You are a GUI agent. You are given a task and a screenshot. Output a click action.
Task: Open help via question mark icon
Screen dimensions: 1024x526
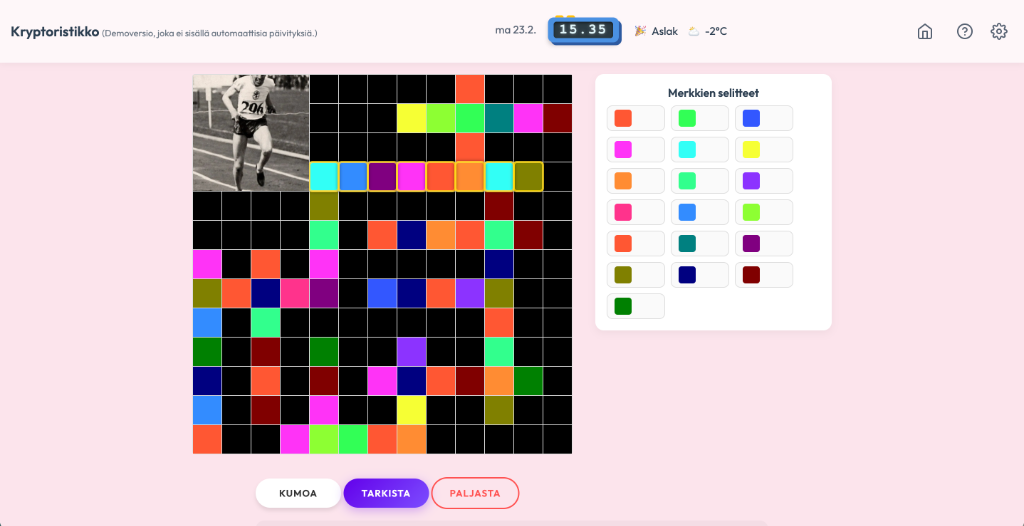(x=964, y=31)
